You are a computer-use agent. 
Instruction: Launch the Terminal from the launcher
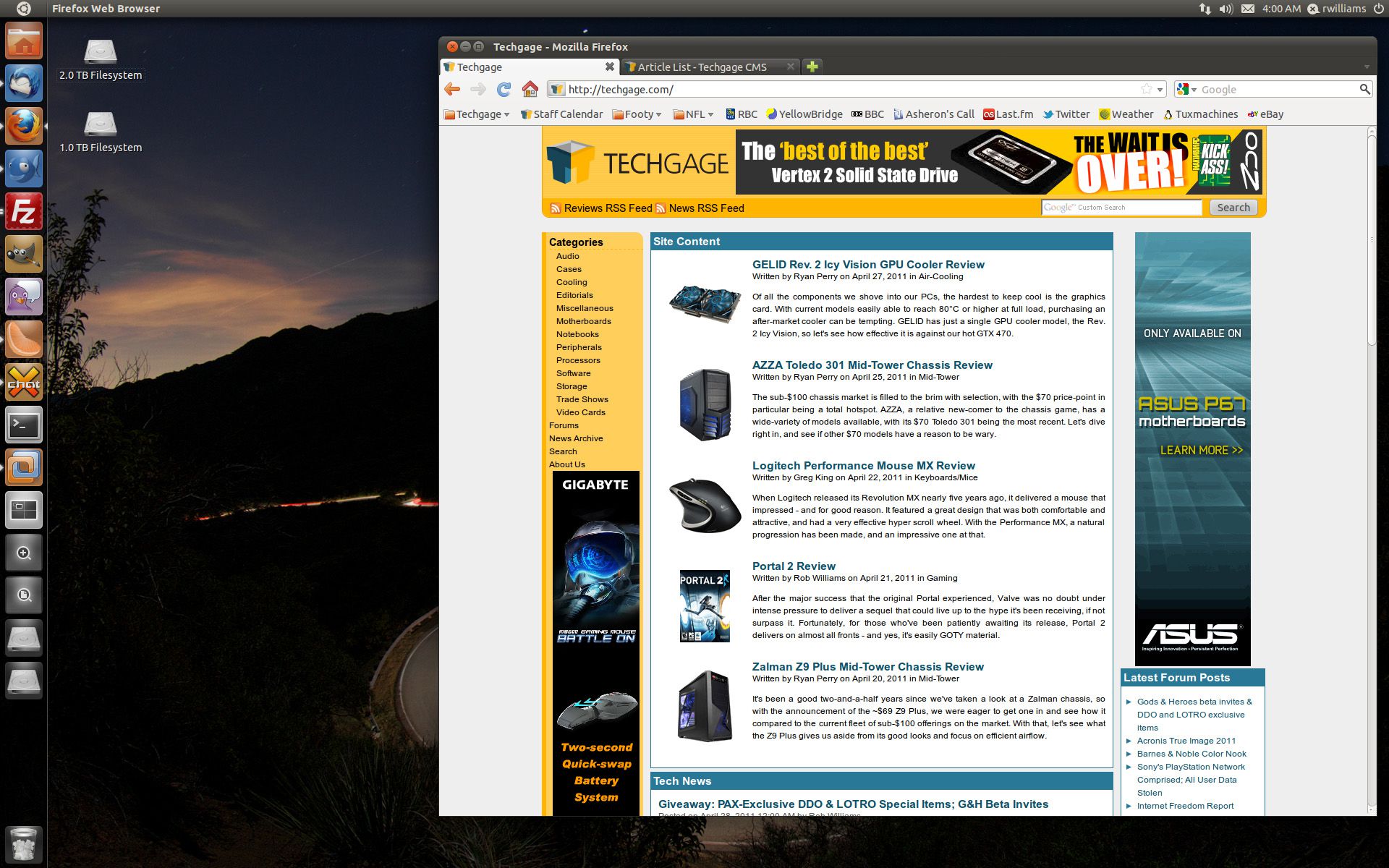[24, 425]
